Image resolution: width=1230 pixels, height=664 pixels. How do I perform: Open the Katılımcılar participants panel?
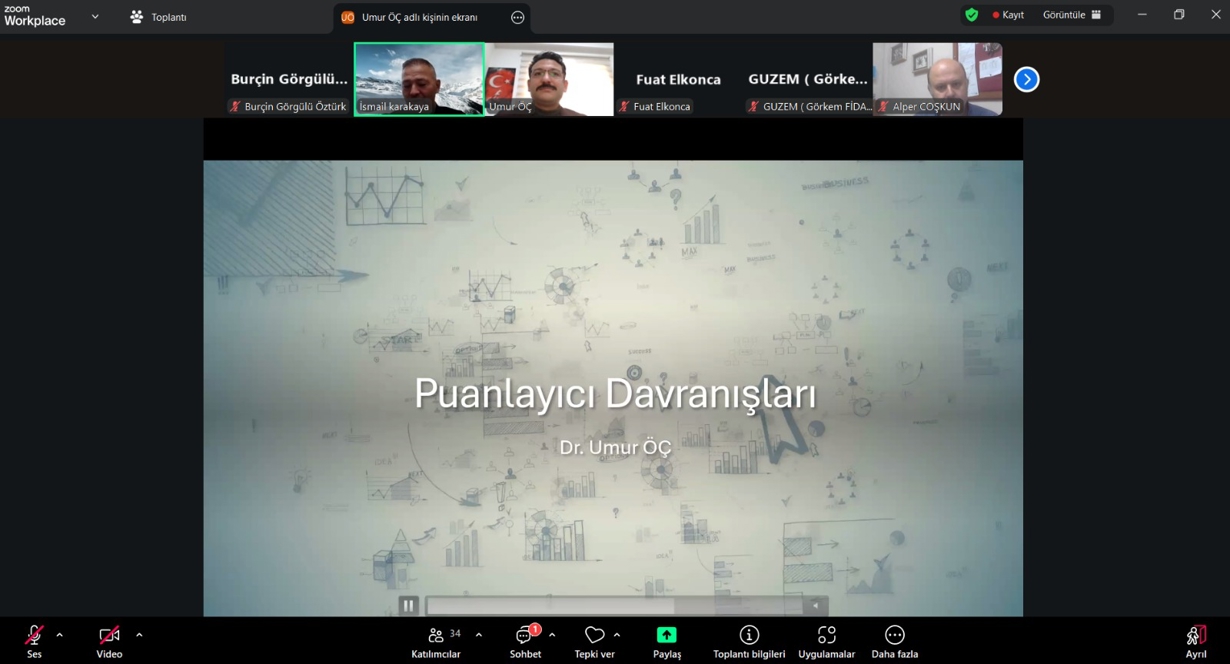click(x=436, y=640)
